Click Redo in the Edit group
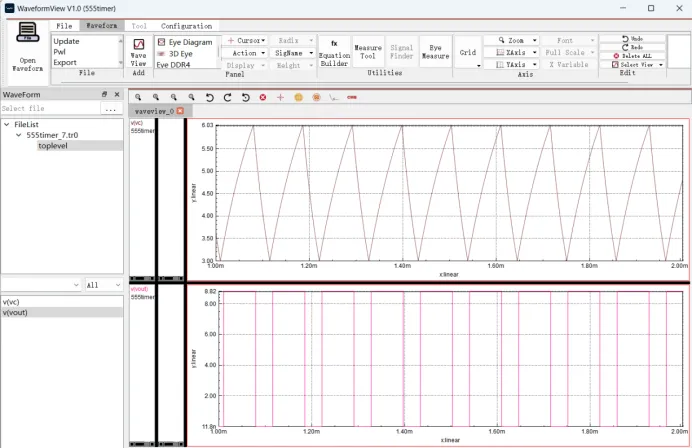692x448 pixels. click(632, 47)
